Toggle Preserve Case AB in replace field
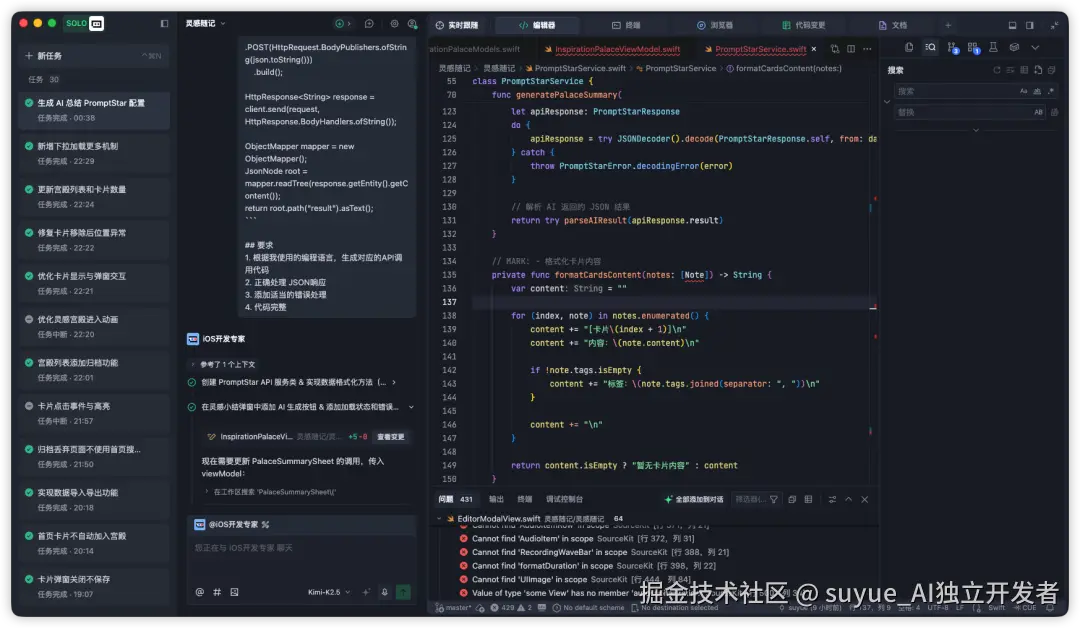Screen dimensions: 1080x628 pos(1038,112)
